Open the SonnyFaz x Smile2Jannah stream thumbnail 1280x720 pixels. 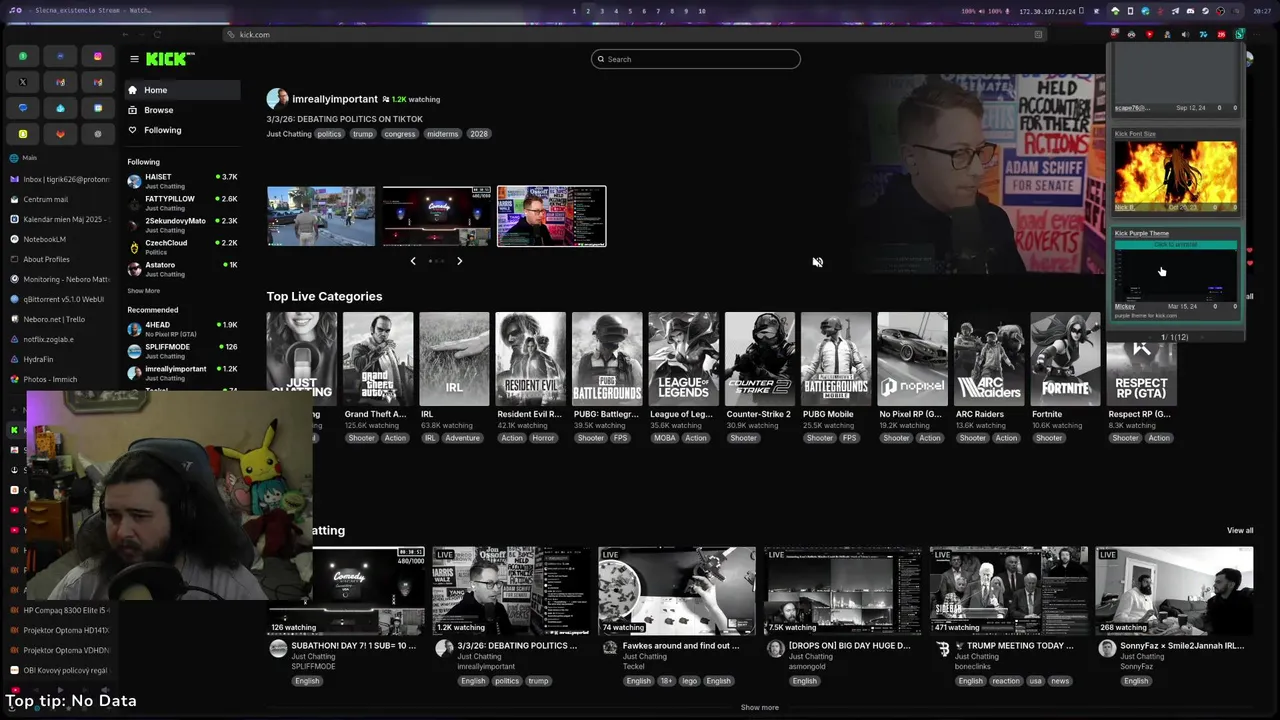pos(1174,591)
